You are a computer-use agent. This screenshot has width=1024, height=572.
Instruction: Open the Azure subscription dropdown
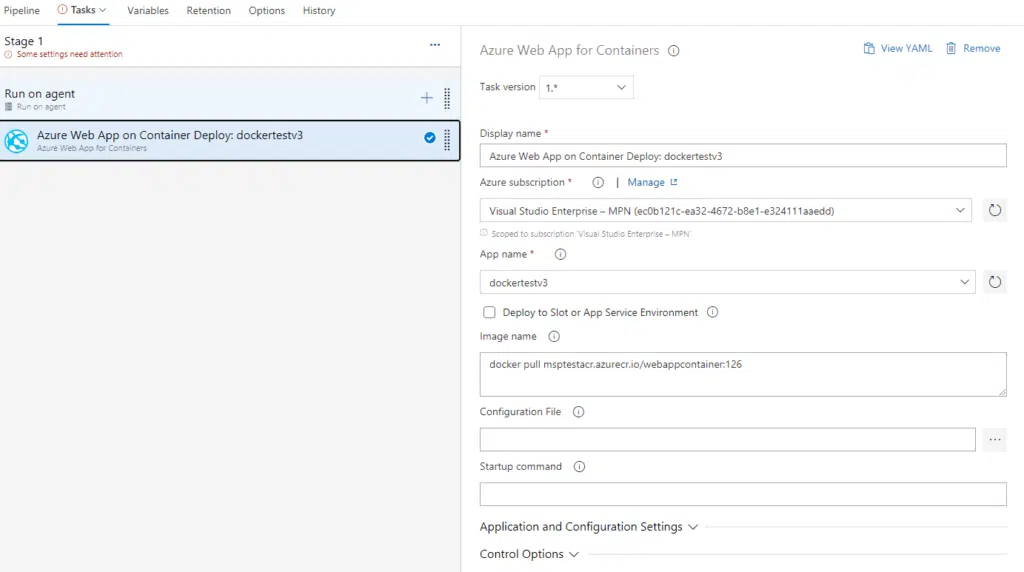coord(726,210)
